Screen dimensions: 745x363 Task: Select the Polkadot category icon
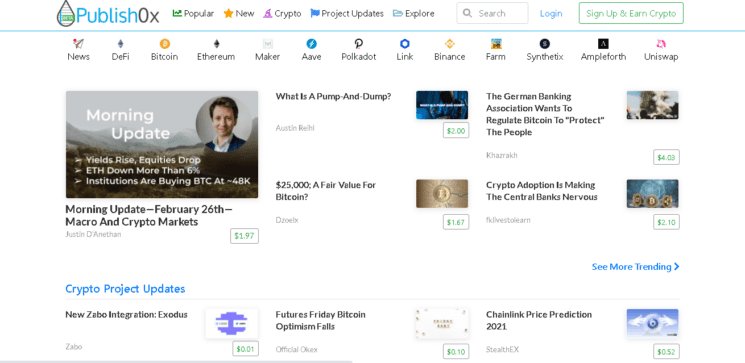pos(359,44)
